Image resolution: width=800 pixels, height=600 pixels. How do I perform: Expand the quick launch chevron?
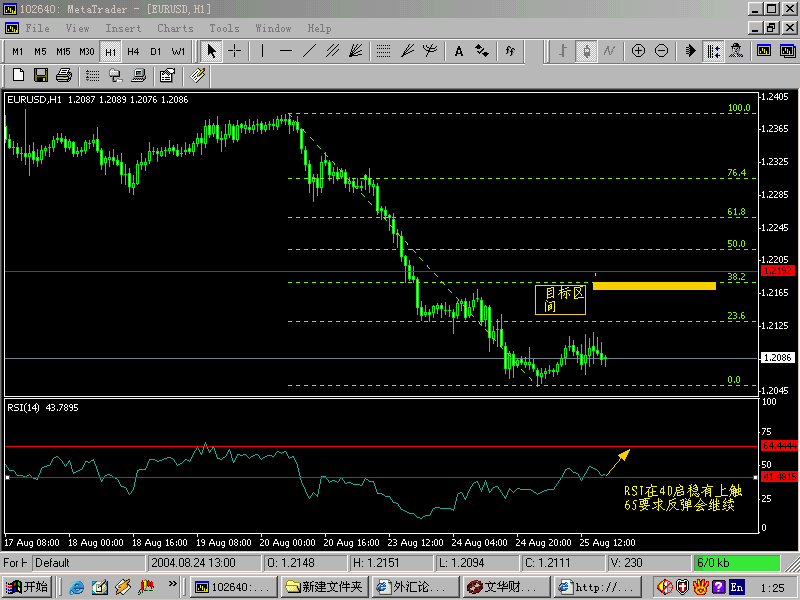click(x=172, y=584)
